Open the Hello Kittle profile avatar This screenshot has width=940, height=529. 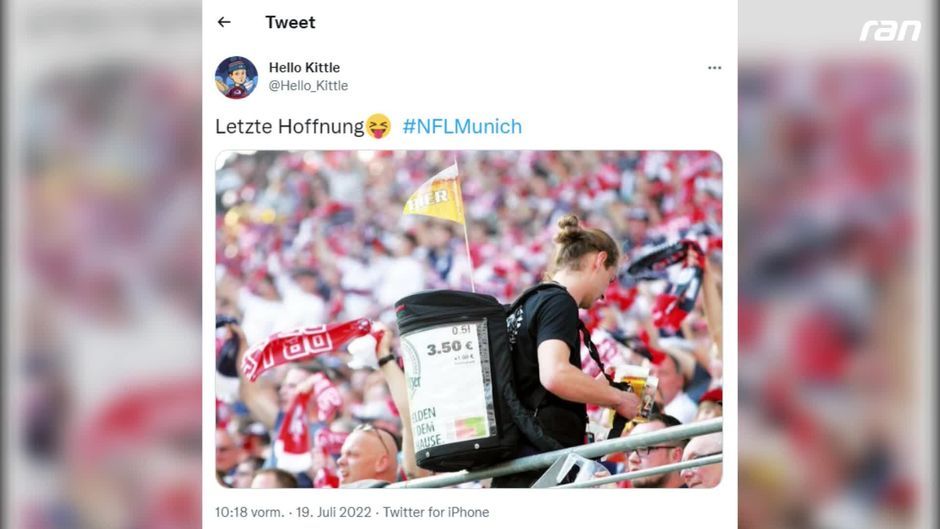tap(236, 77)
